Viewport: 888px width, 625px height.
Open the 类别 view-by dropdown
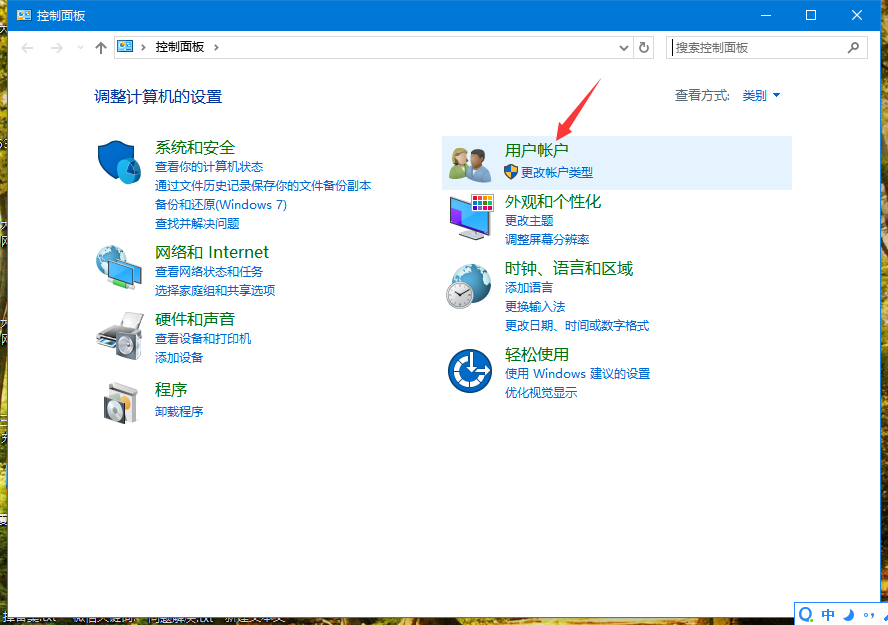(x=761, y=94)
